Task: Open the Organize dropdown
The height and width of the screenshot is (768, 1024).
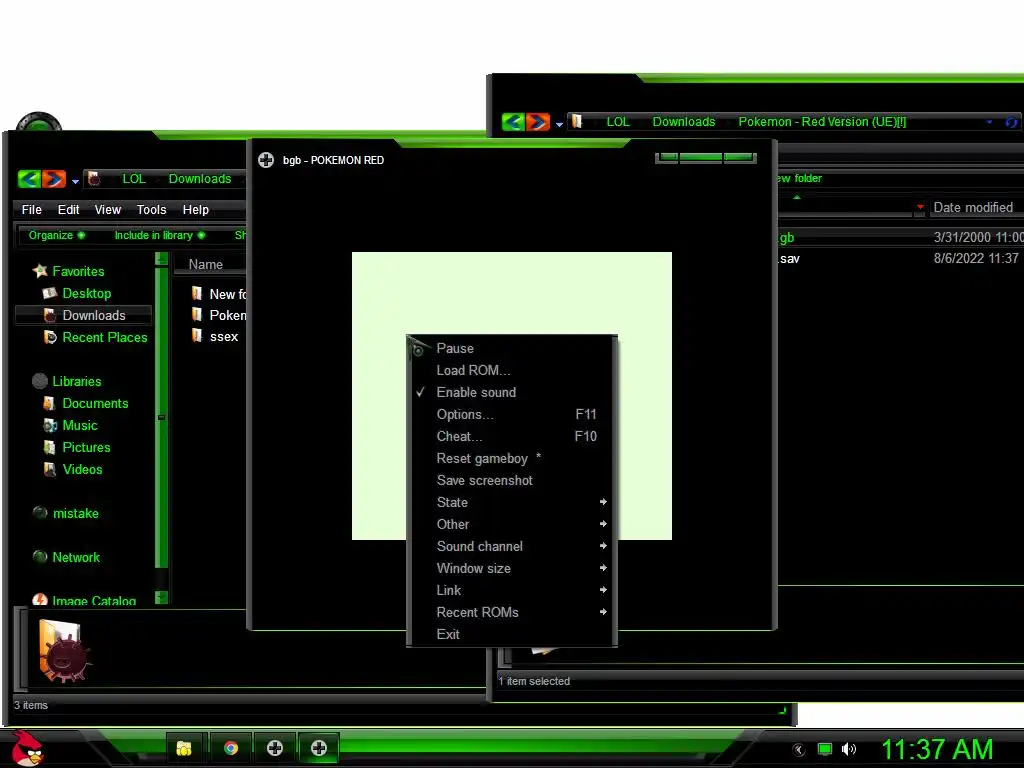Action: click(57, 235)
